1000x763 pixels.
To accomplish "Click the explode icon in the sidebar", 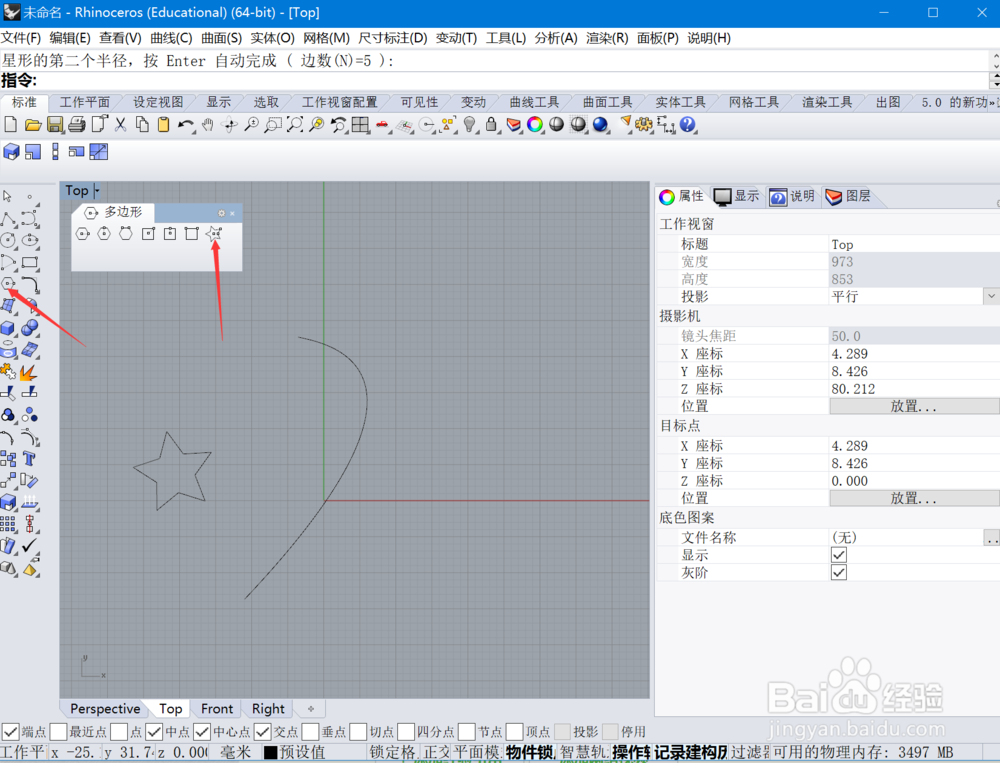I will tap(29, 371).
